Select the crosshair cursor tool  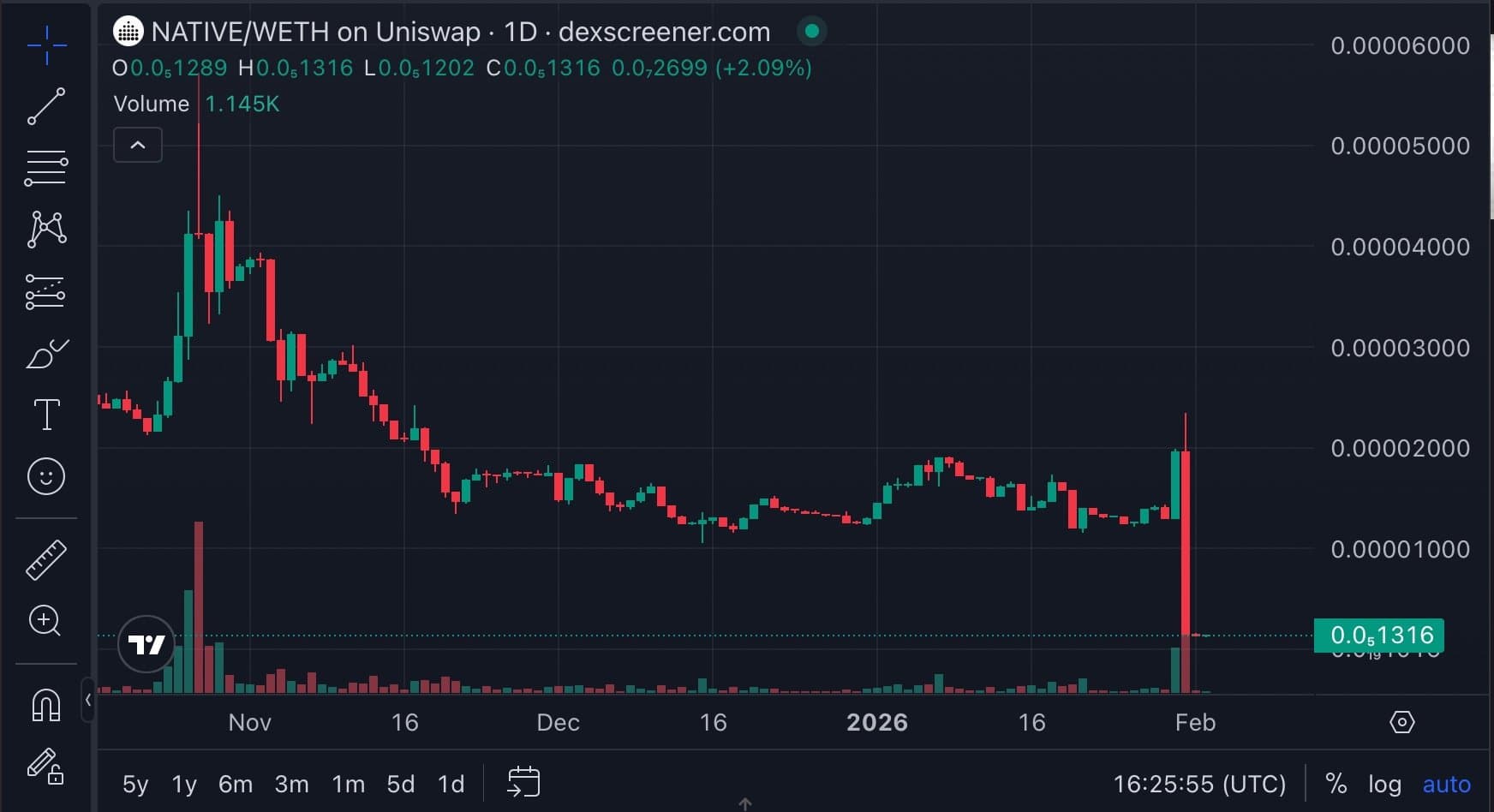[46, 45]
